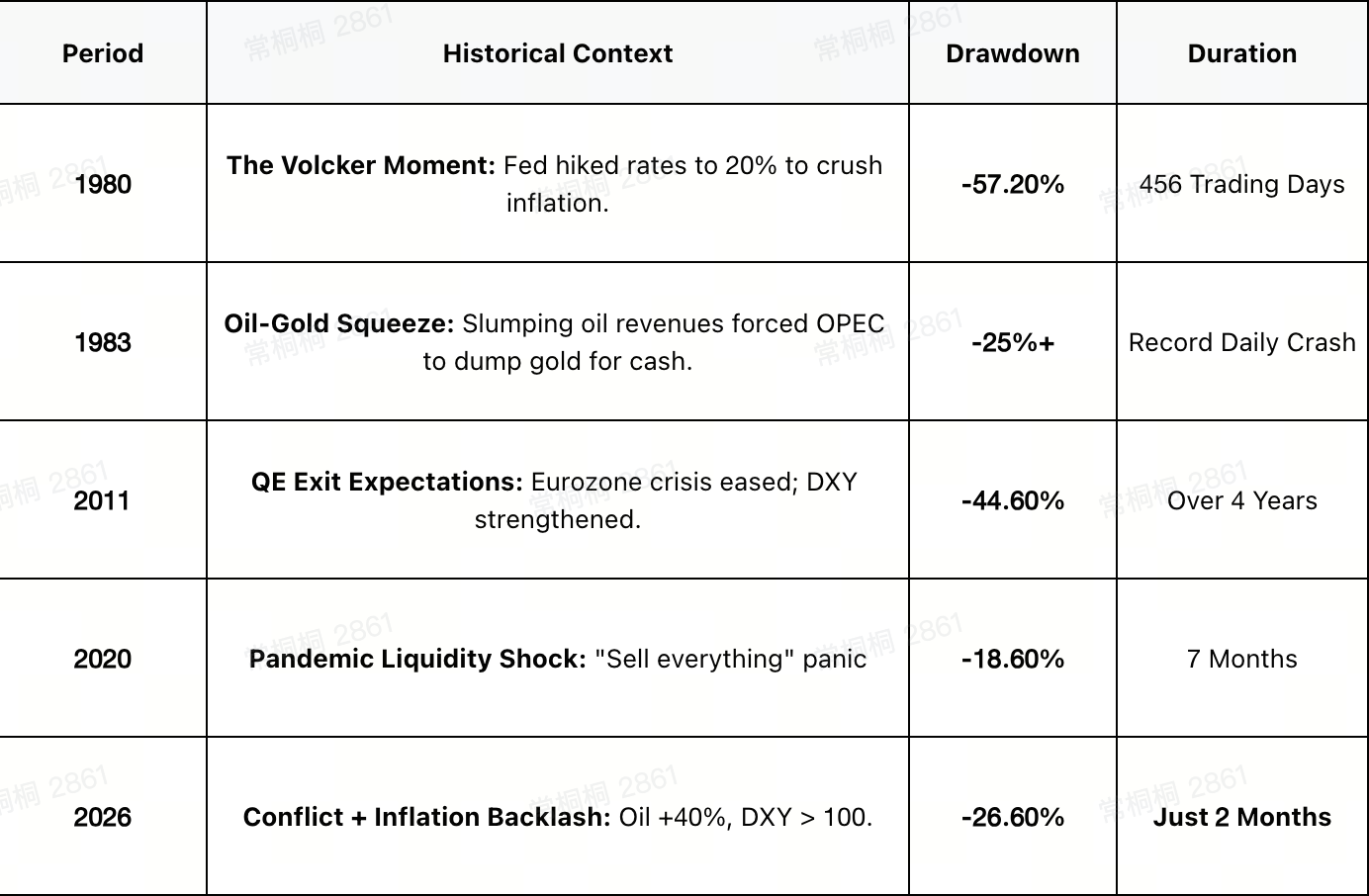Select the Oil-Gold Squeeze description cell
The height and width of the screenshot is (896, 1369).
coord(558,342)
